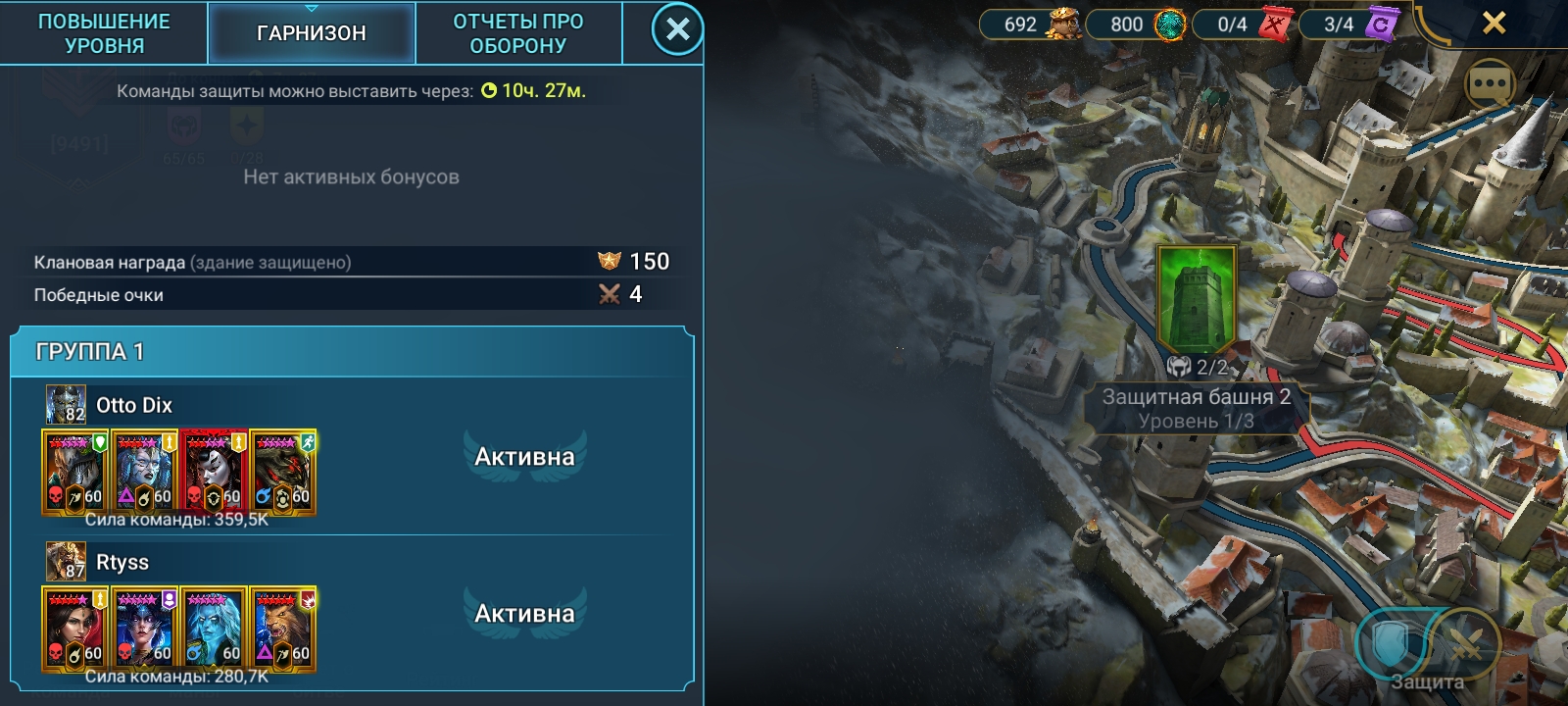This screenshot has width=1568, height=706.
Task: Expand the Группа 1 header
Action: coord(352,351)
